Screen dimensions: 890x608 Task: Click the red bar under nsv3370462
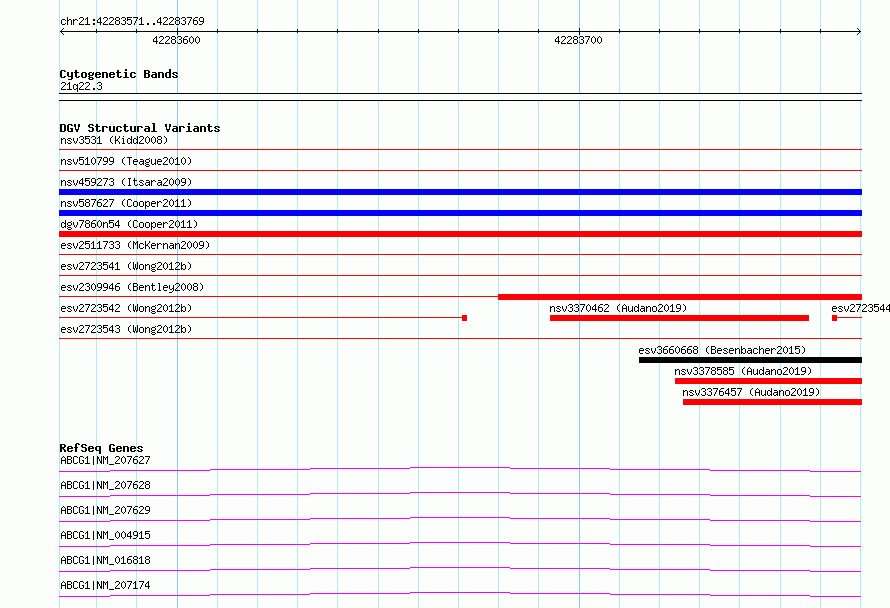pos(679,318)
